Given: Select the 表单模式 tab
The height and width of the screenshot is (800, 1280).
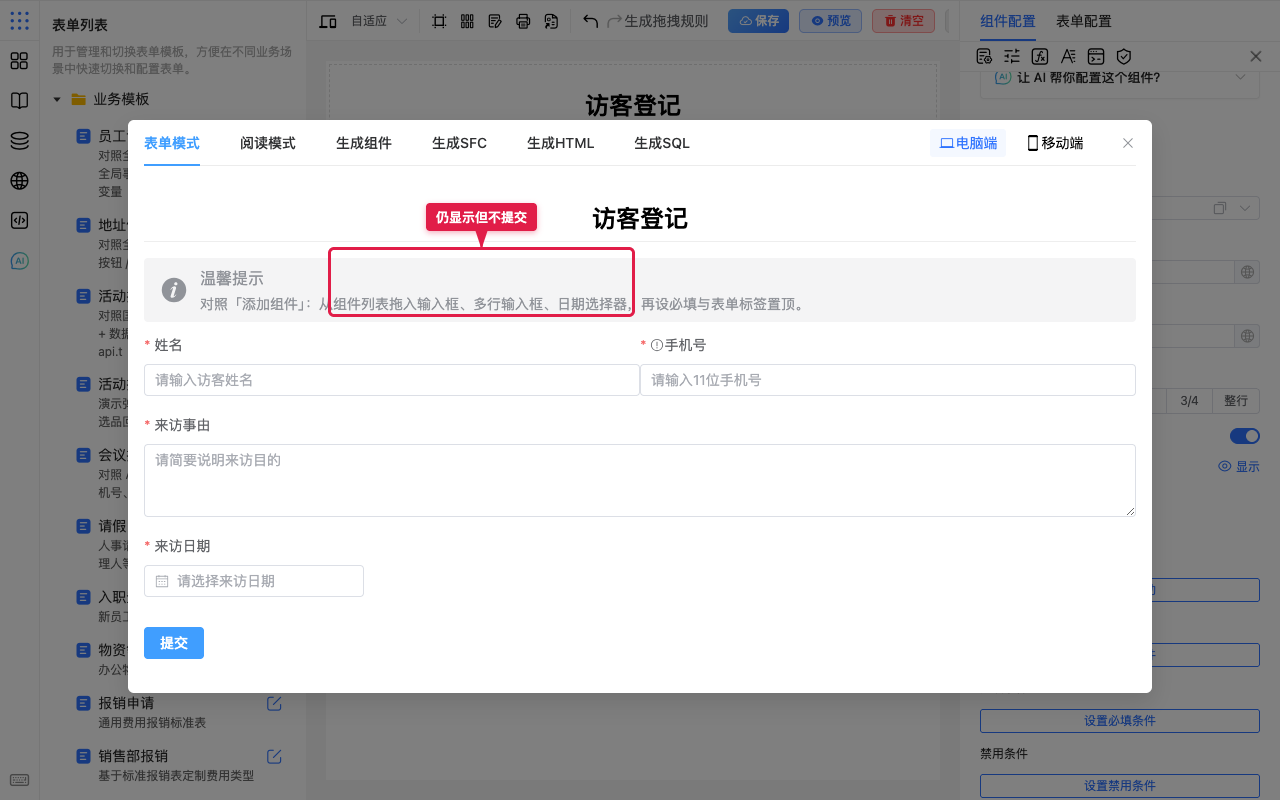Looking at the screenshot, I should pos(172,143).
